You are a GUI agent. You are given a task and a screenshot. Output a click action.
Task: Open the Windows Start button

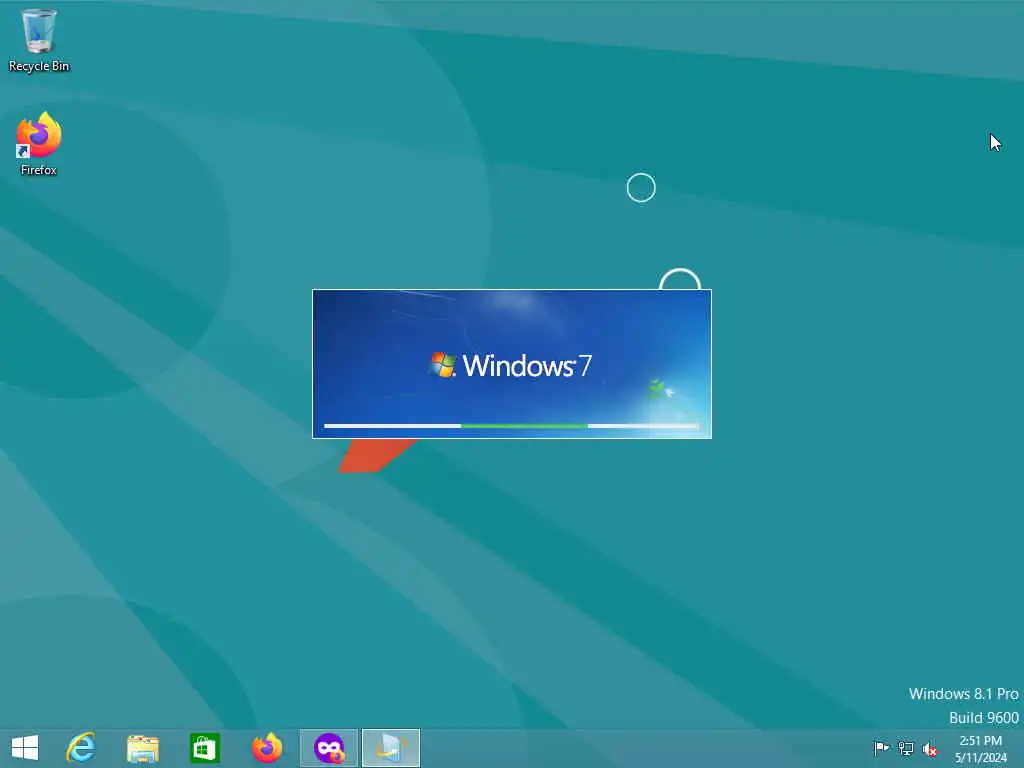[x=25, y=748]
